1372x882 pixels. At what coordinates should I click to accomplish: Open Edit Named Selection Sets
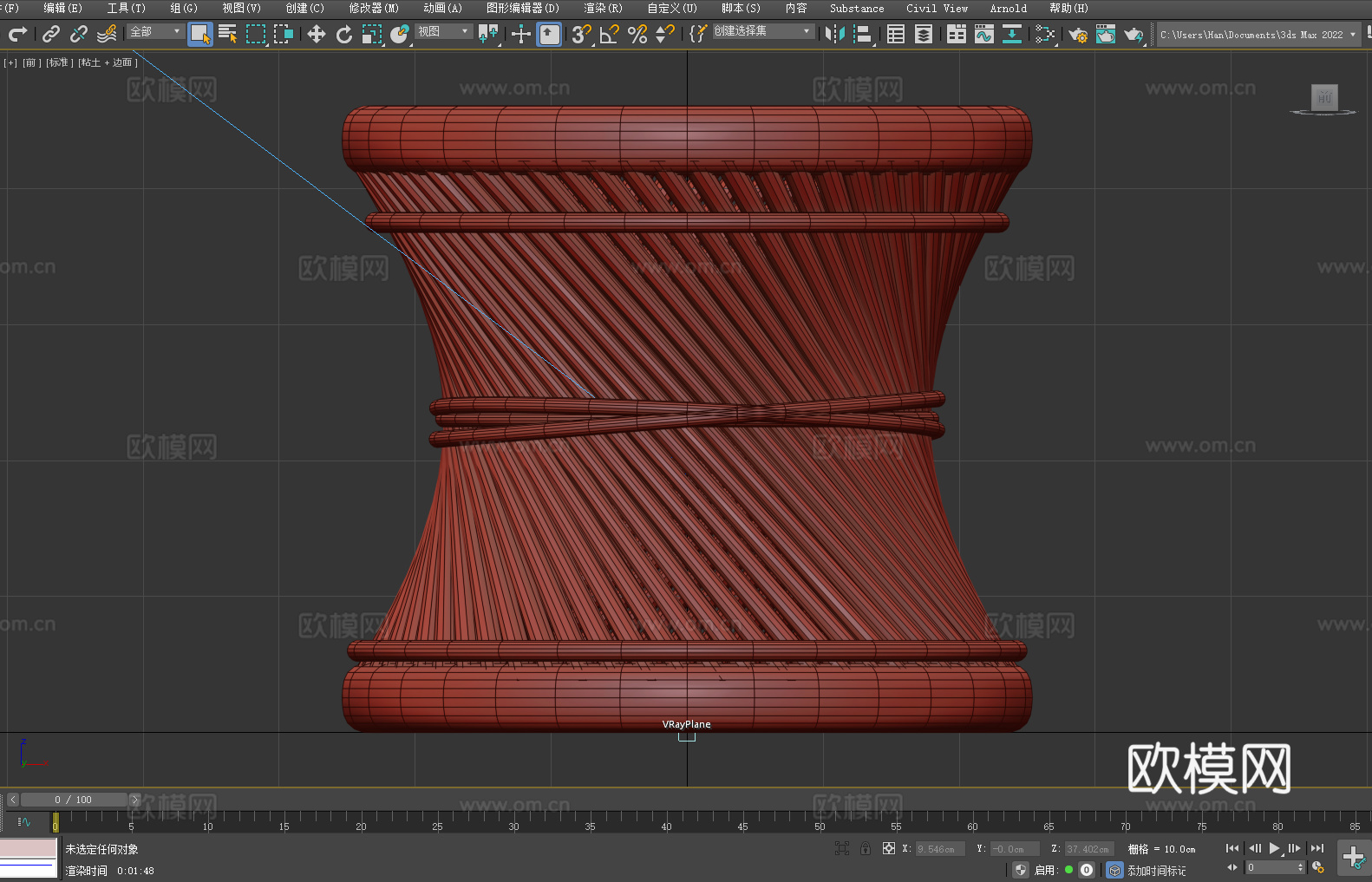click(698, 34)
